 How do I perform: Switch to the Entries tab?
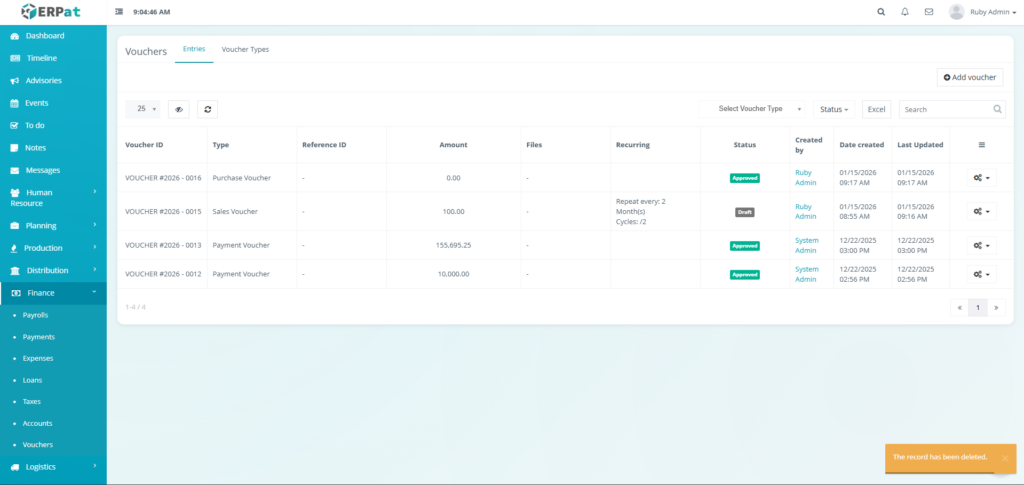[194, 49]
